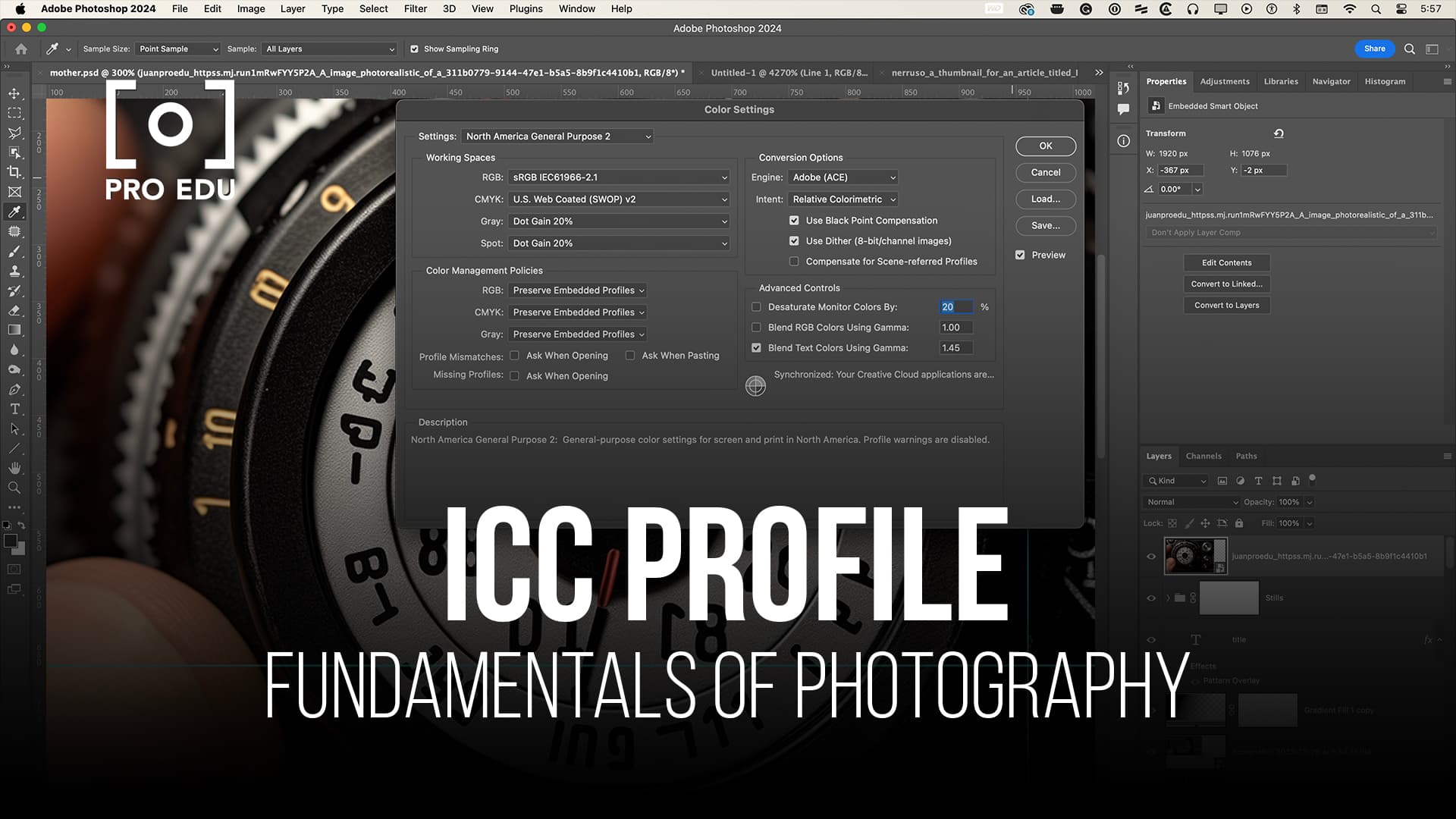The height and width of the screenshot is (819, 1456).
Task: Click the Convert to Layers button
Action: pos(1225,305)
